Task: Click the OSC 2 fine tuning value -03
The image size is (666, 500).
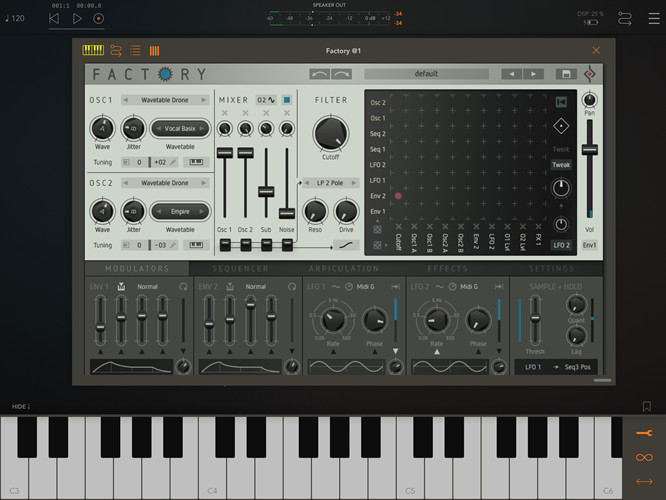Action: coord(160,245)
